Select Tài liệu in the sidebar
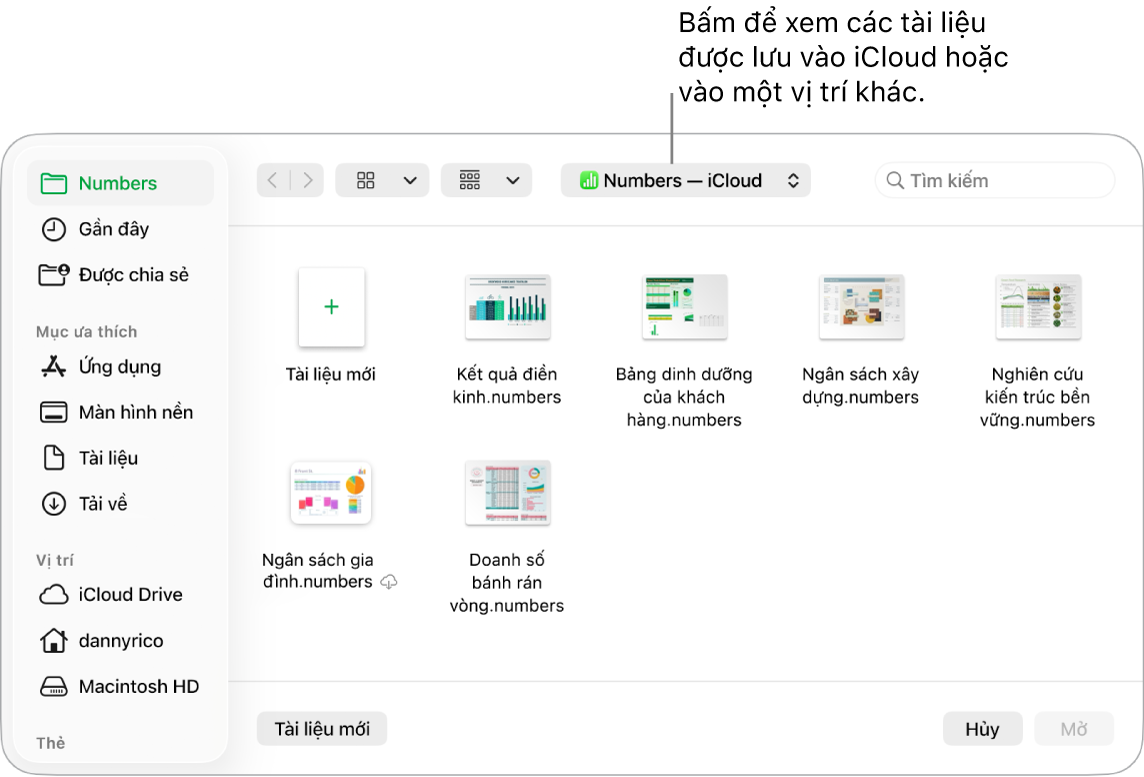1144x777 pixels. click(x=120, y=457)
